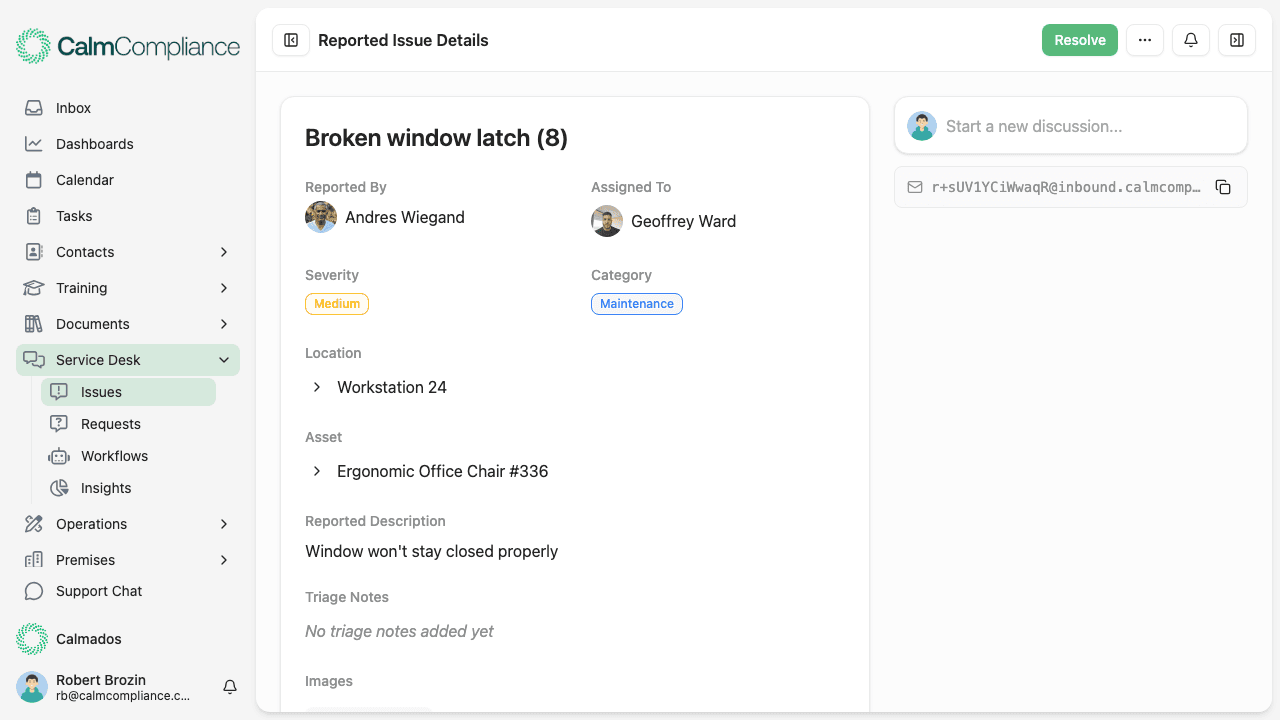The height and width of the screenshot is (720, 1280).
Task: Open the more options menu
Action: coord(1144,40)
